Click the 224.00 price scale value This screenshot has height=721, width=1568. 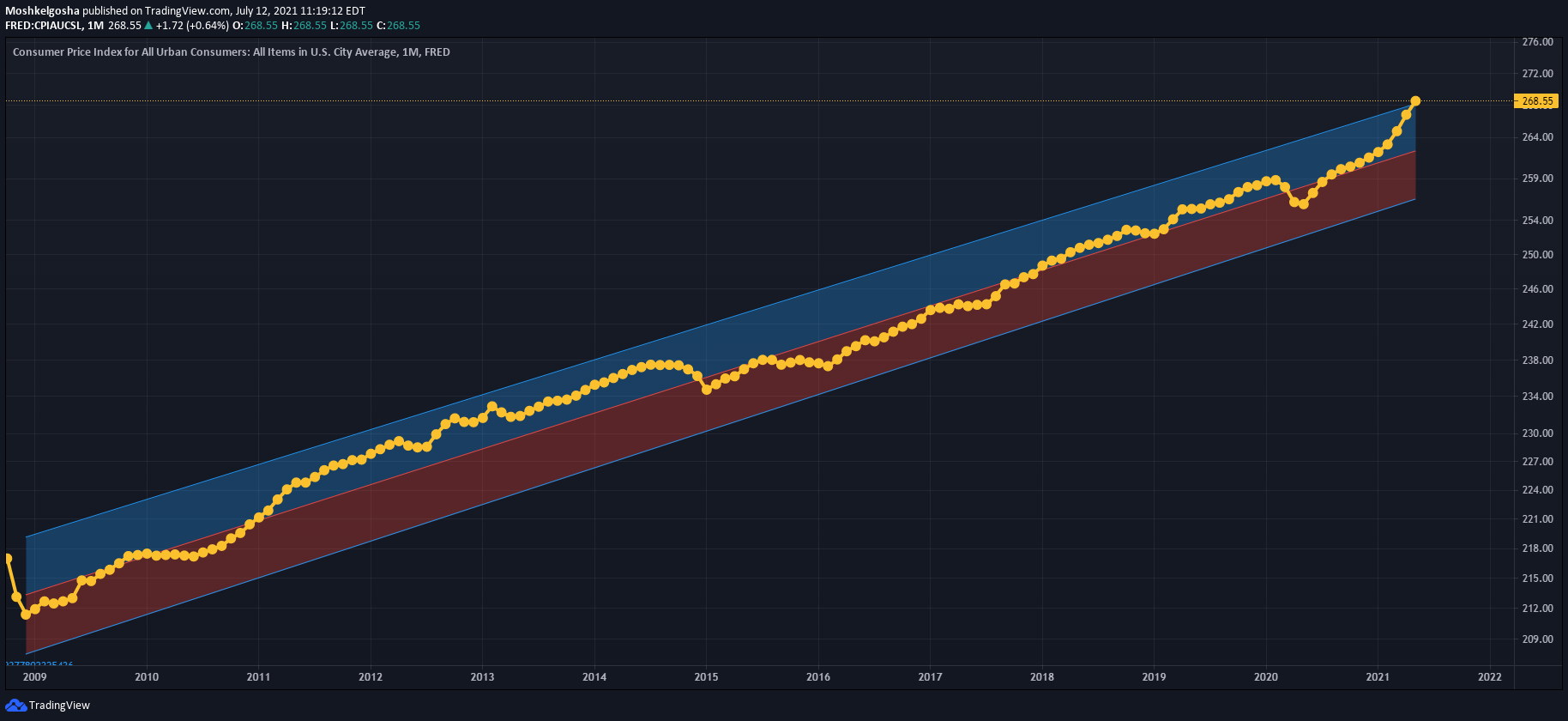[x=1537, y=490]
